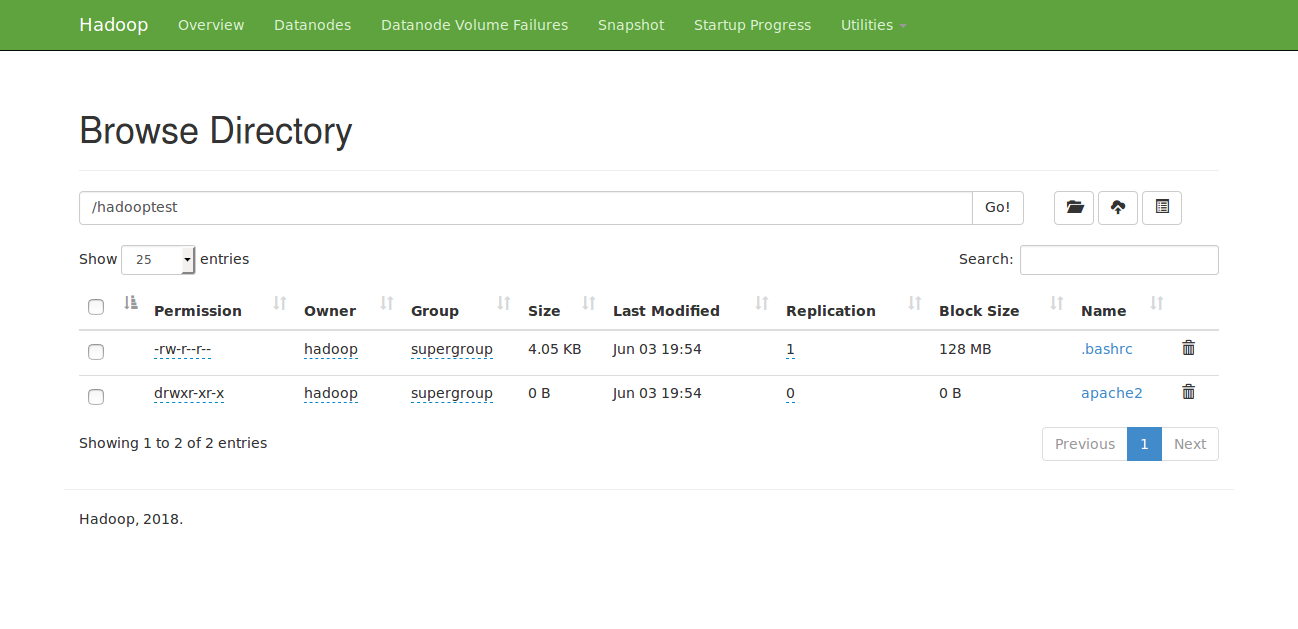The width and height of the screenshot is (1298, 629).
Task: Select page 1 in pagination
Action: click(1144, 444)
